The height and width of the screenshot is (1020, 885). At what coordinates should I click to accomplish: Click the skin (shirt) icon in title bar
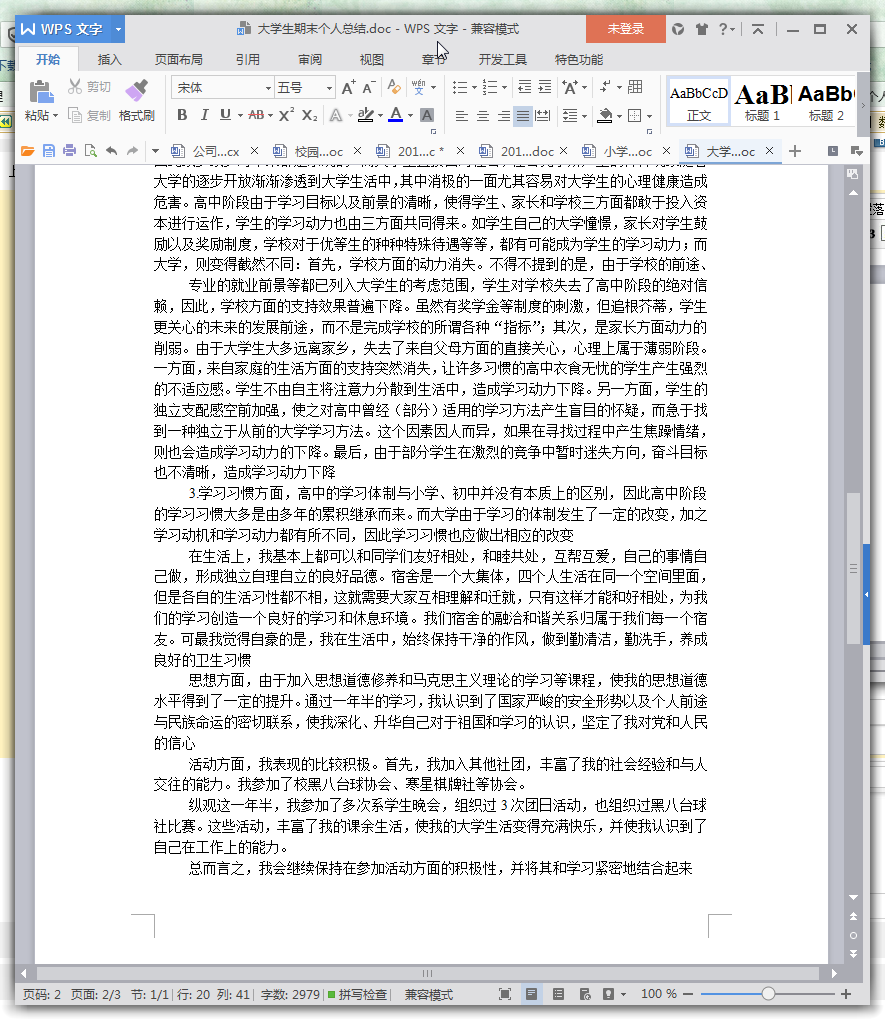pos(701,29)
